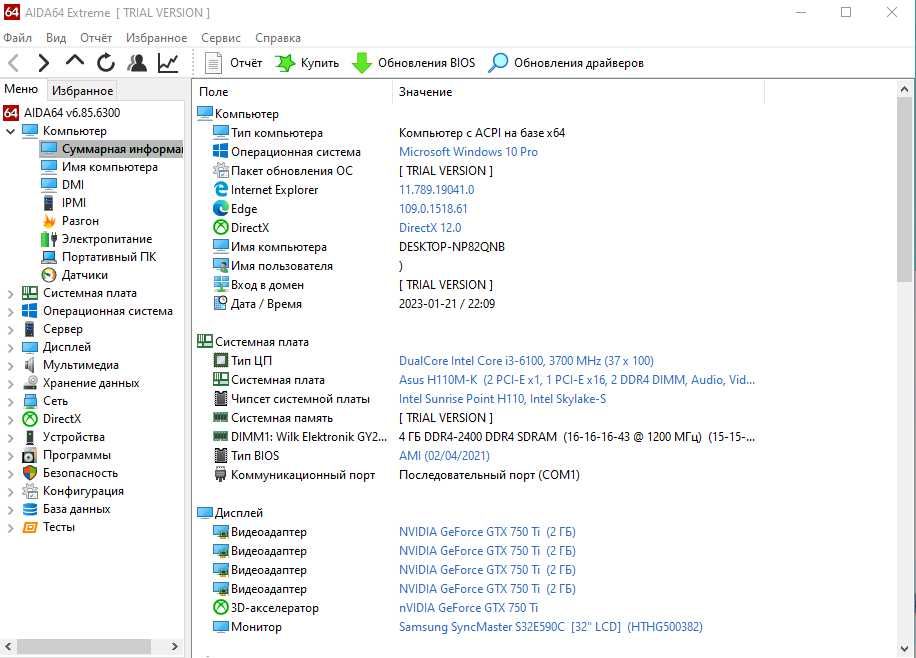Select the gauge Датчики icon in tree
The height and width of the screenshot is (658, 916).
pos(49,275)
